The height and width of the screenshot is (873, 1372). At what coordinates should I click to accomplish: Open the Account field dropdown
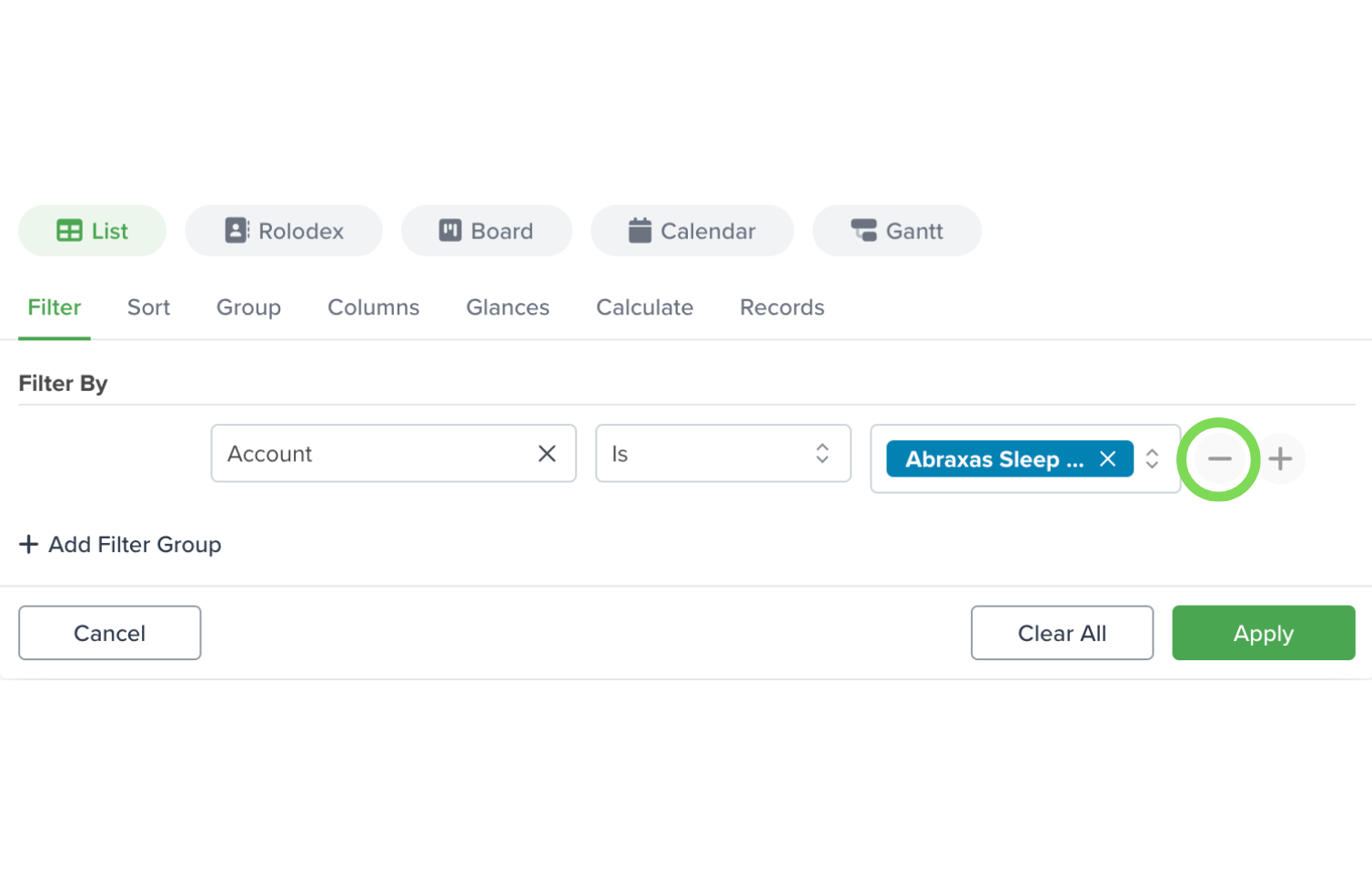click(394, 454)
